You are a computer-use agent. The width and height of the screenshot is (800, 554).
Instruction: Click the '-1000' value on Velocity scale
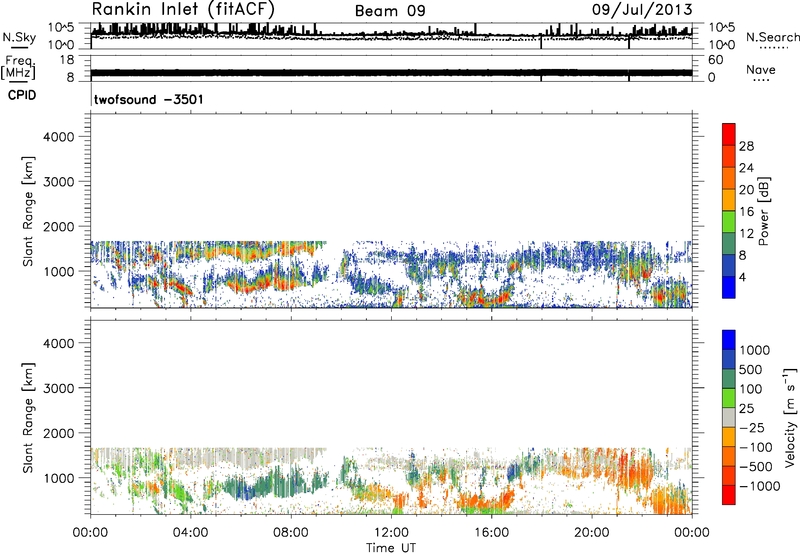coord(760,486)
